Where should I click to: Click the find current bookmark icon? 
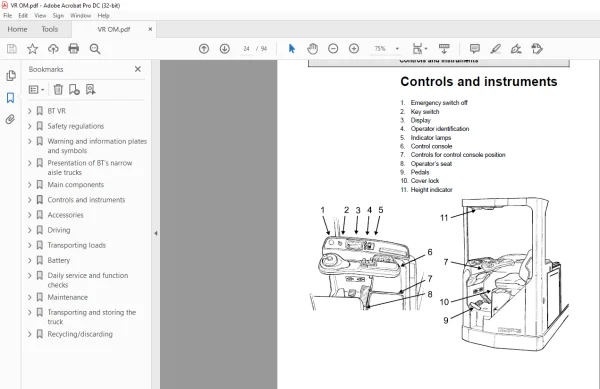pos(91,90)
